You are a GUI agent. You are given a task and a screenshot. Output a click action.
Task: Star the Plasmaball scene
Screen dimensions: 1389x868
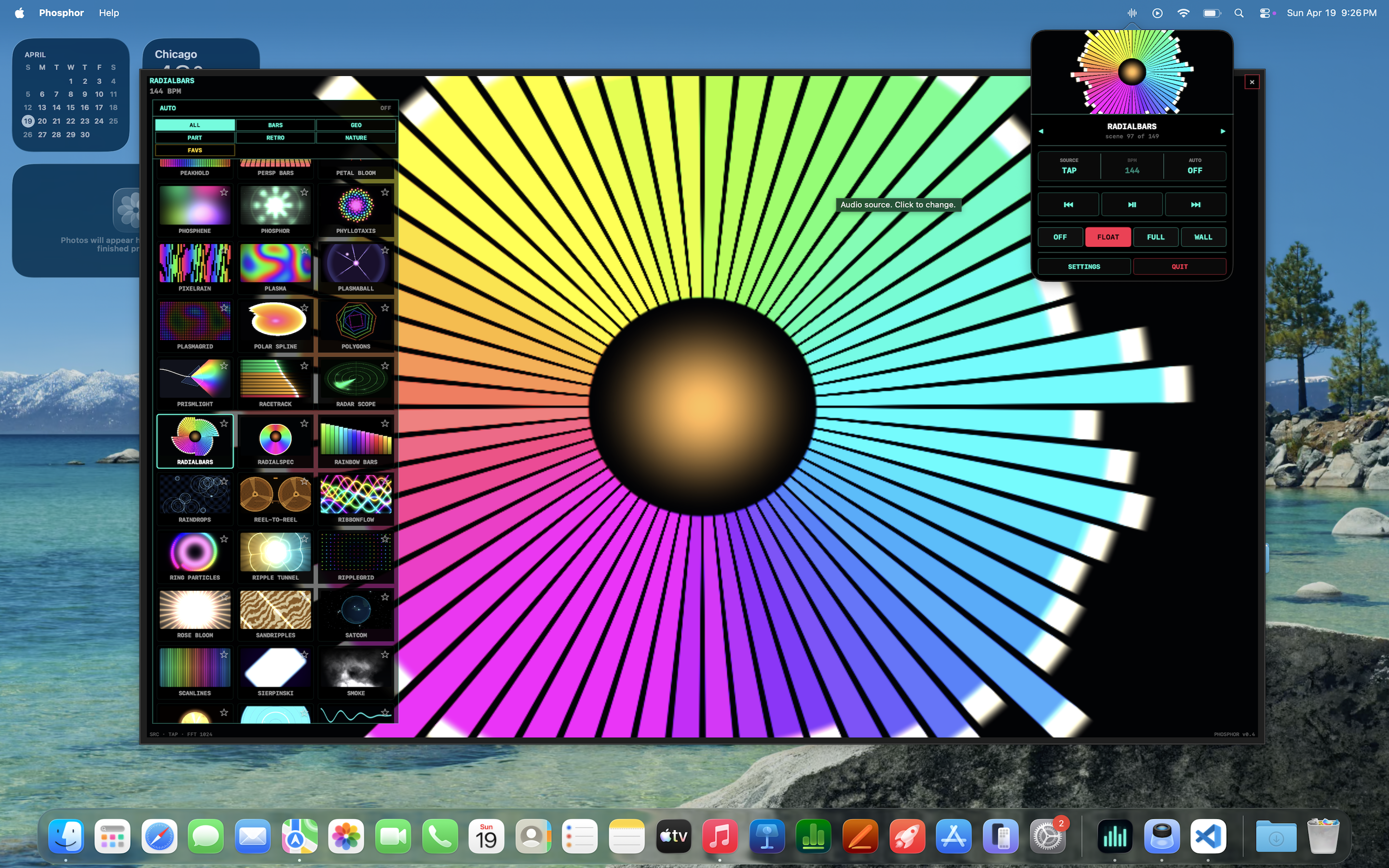point(385,250)
